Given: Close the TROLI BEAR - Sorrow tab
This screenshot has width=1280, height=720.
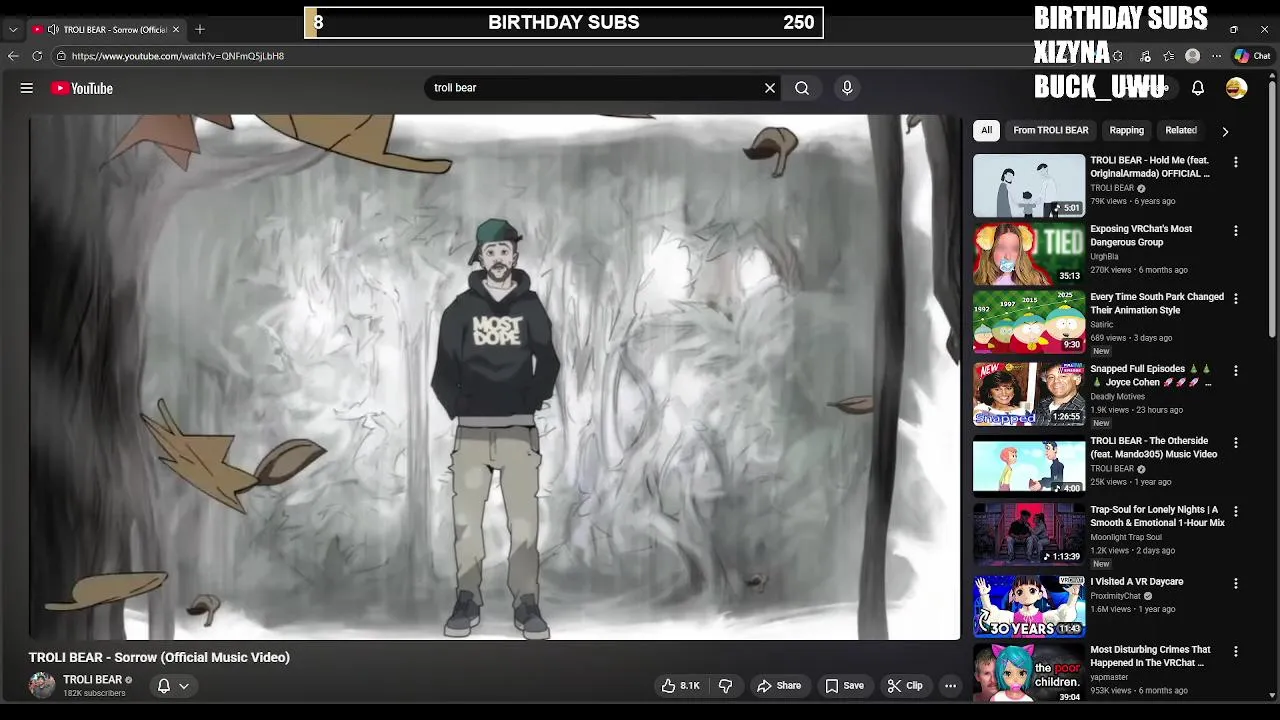Looking at the screenshot, I should [176, 29].
